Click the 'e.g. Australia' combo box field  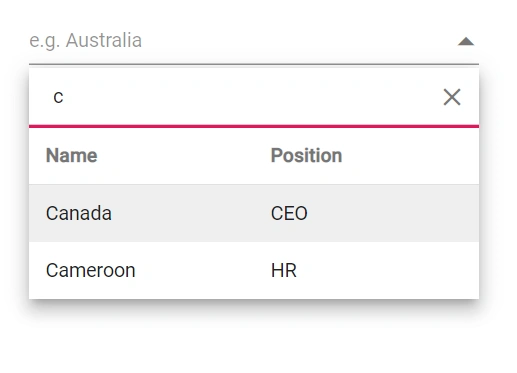[254, 41]
